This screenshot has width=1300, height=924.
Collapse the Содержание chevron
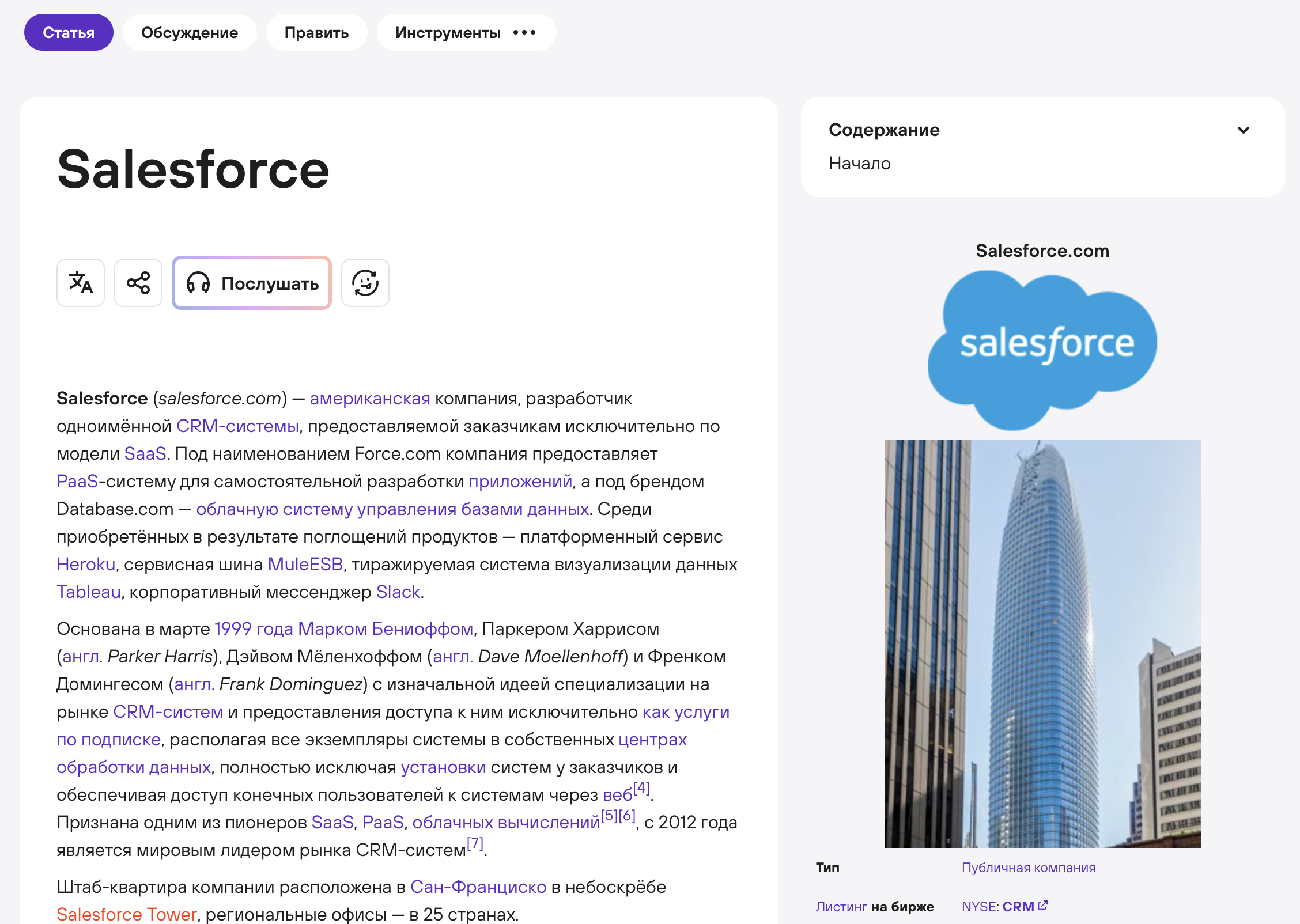click(x=1244, y=130)
